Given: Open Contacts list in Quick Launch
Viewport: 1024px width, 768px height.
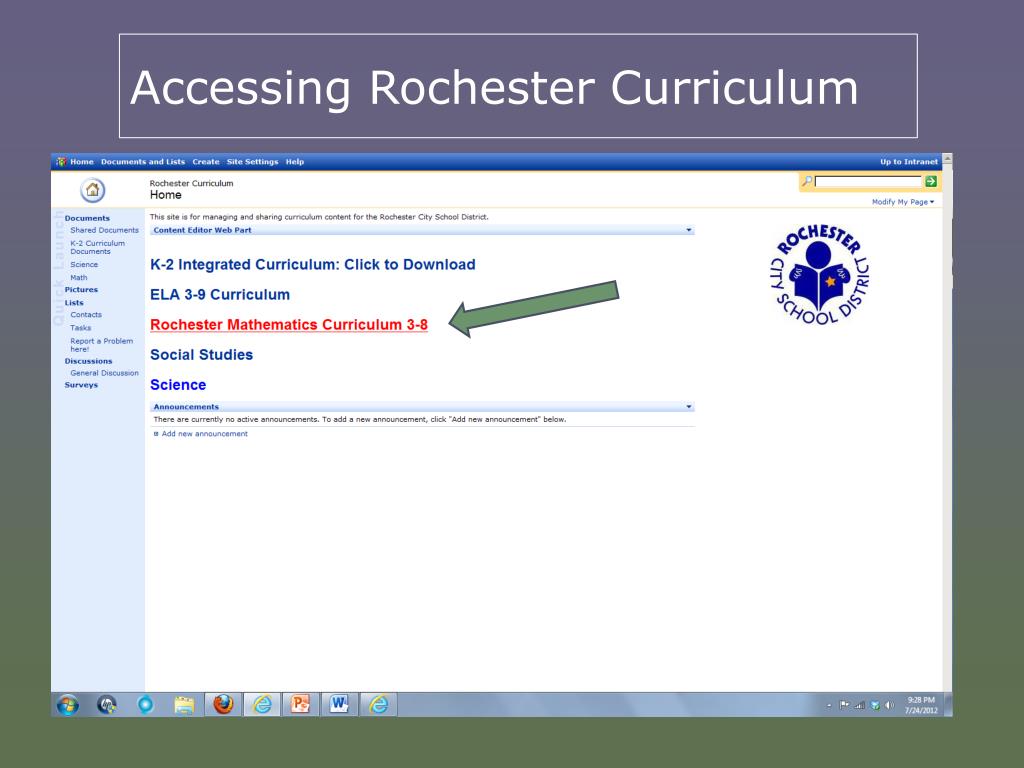Looking at the screenshot, I should click(x=86, y=315).
